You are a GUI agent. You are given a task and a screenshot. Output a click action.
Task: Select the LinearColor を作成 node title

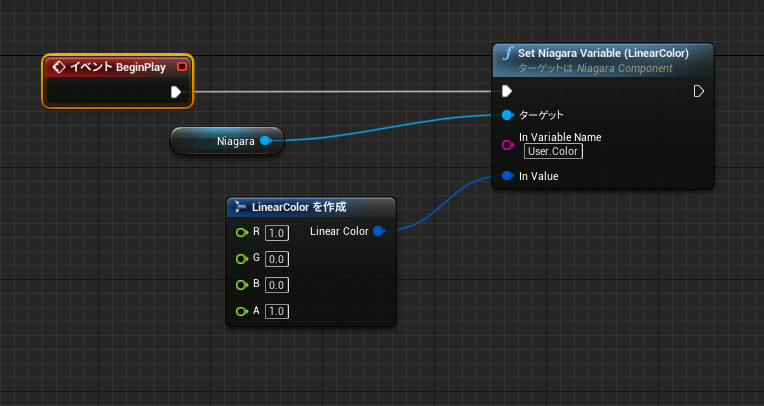pyautogui.click(x=299, y=207)
